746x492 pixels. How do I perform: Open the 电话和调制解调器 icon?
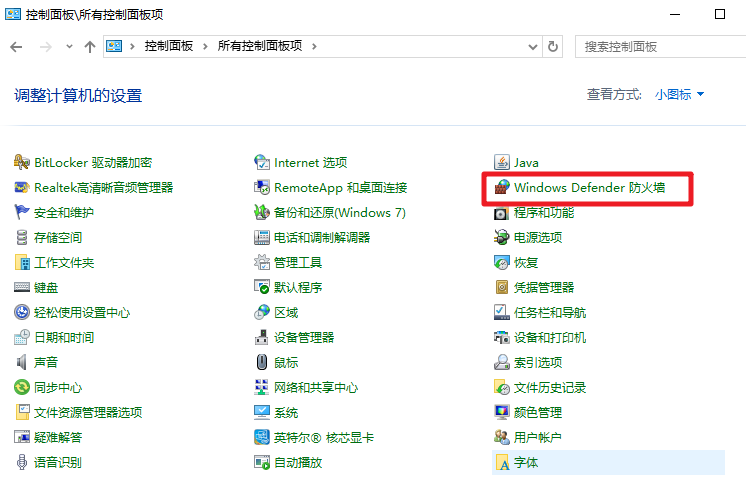click(262, 237)
